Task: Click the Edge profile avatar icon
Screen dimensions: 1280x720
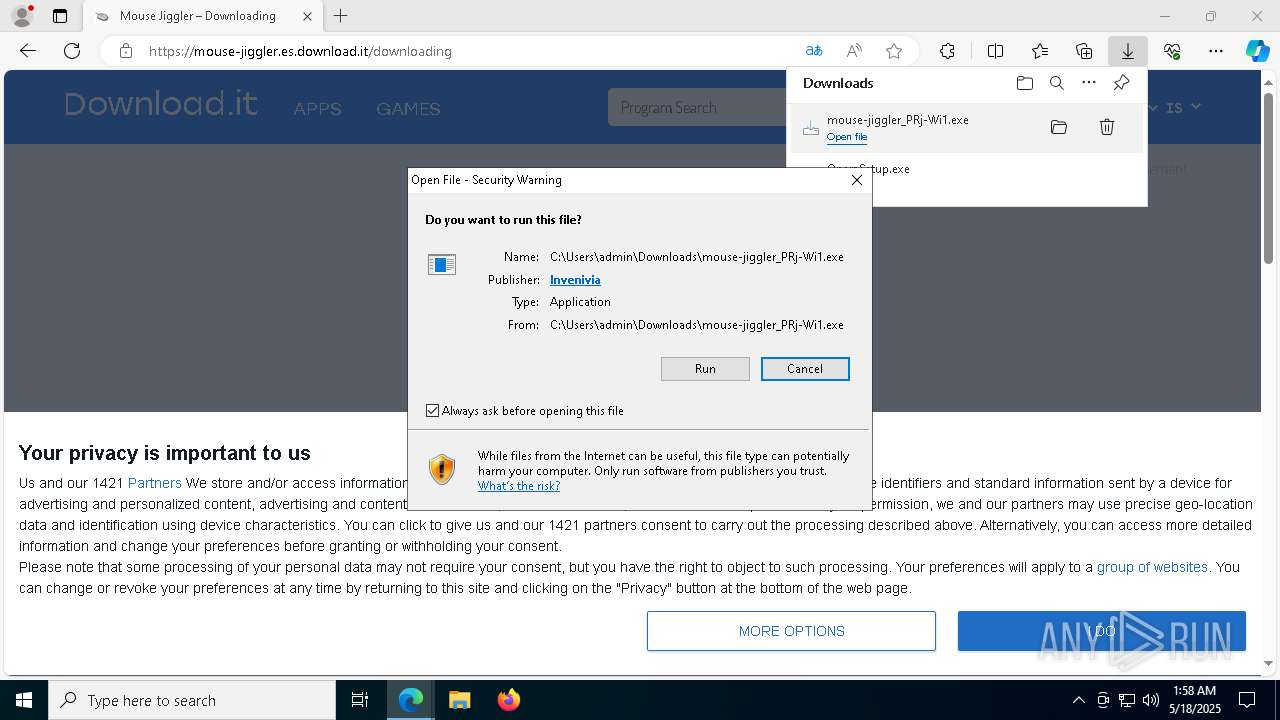Action: (22, 16)
